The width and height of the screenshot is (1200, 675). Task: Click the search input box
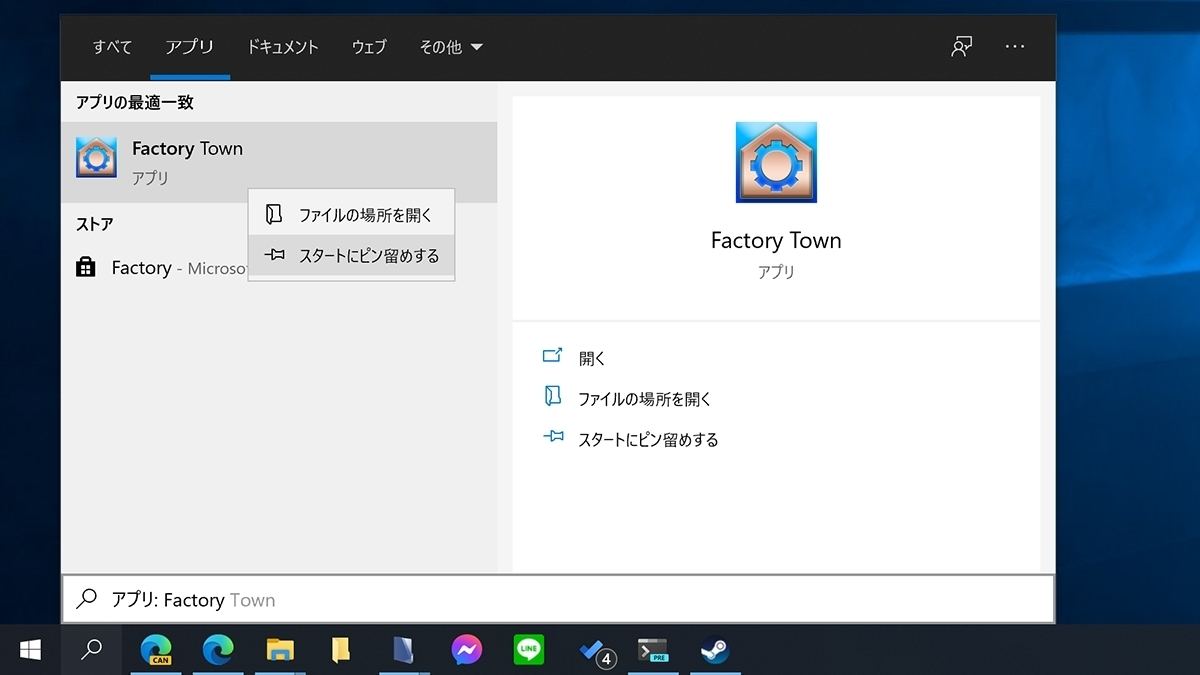[558, 600]
